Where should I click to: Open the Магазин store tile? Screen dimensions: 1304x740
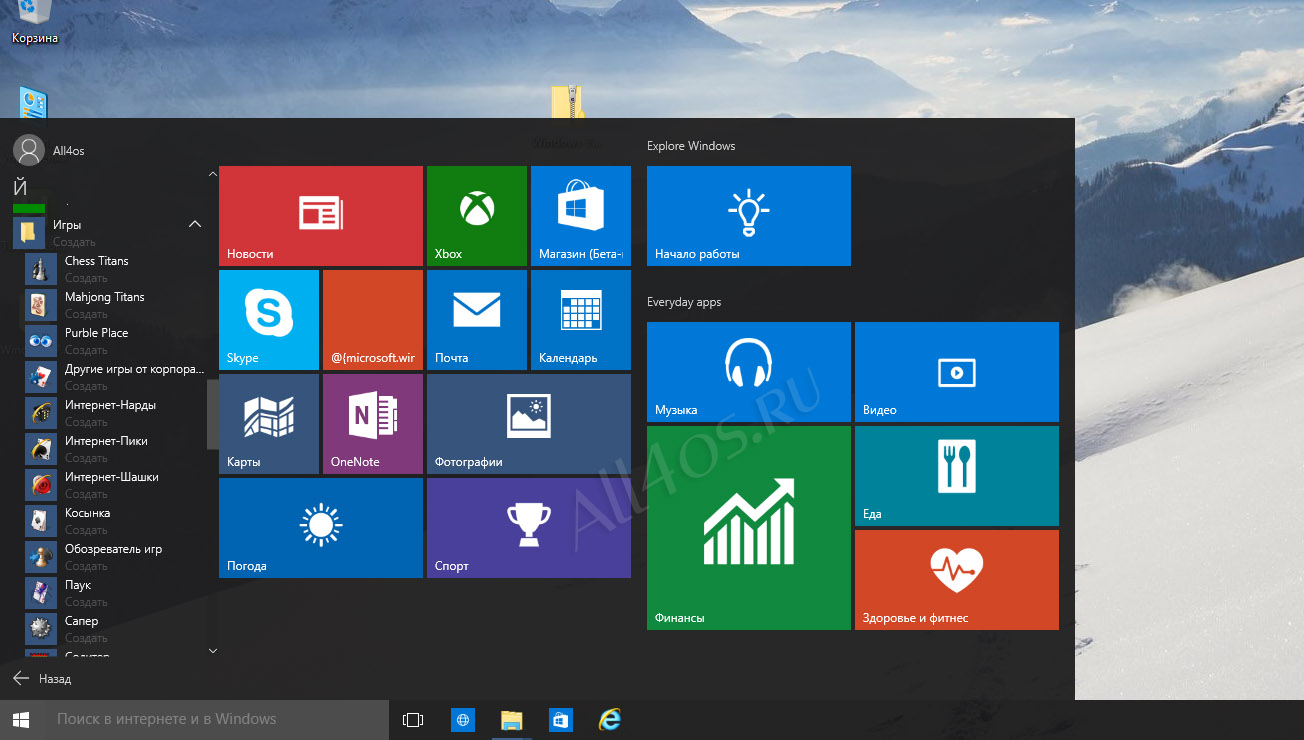pyautogui.click(x=581, y=216)
